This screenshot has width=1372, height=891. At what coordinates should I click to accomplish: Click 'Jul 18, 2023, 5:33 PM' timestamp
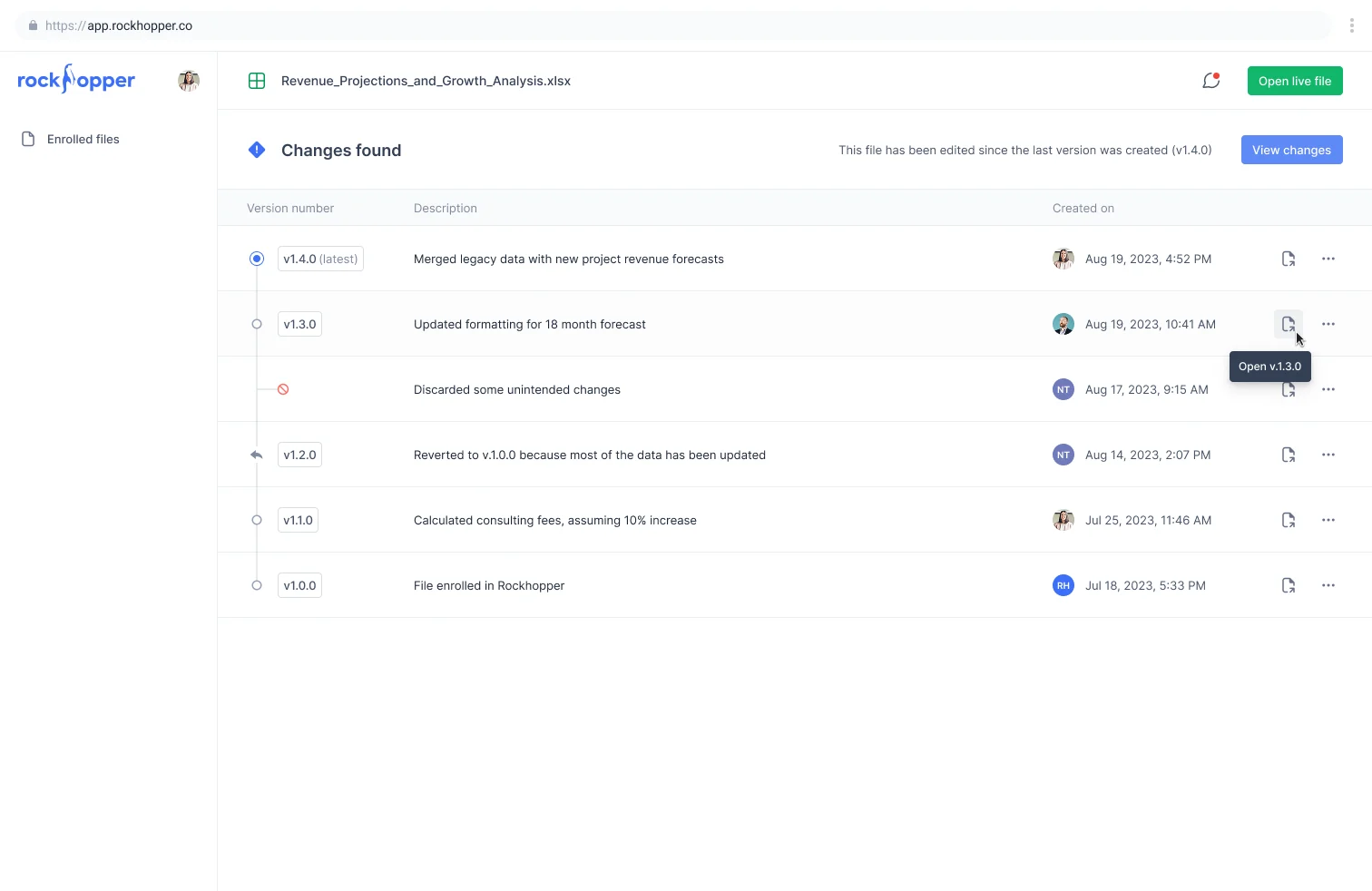pyautogui.click(x=1145, y=585)
